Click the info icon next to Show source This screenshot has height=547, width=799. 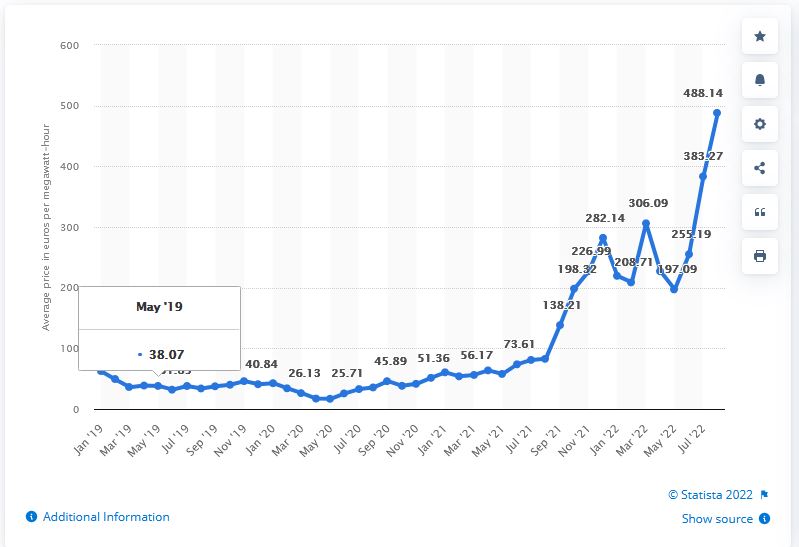tap(765, 519)
